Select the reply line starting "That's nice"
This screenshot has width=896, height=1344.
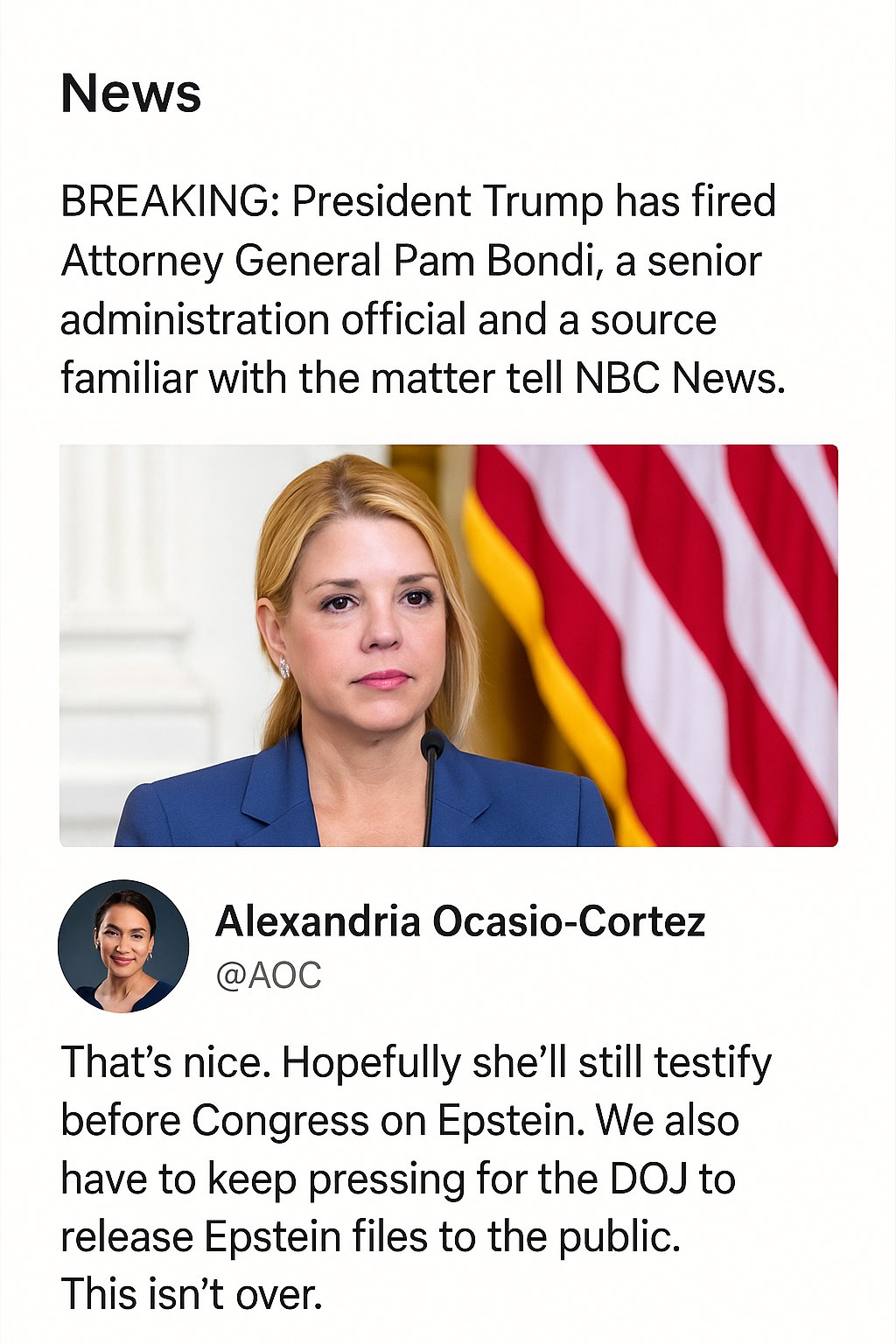tap(416, 1063)
